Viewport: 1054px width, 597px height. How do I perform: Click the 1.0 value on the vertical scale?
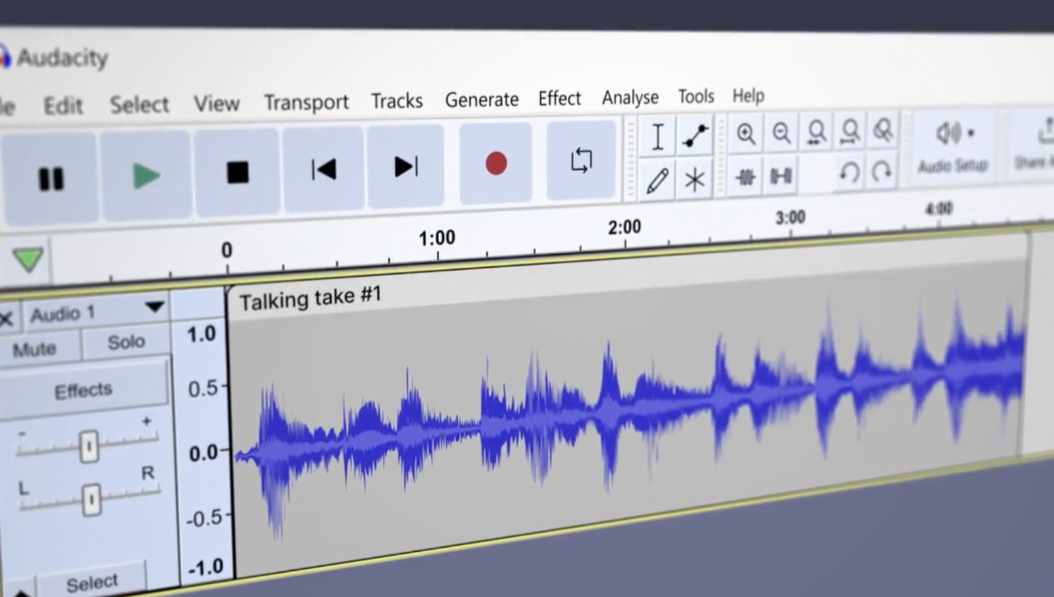pyautogui.click(x=201, y=334)
